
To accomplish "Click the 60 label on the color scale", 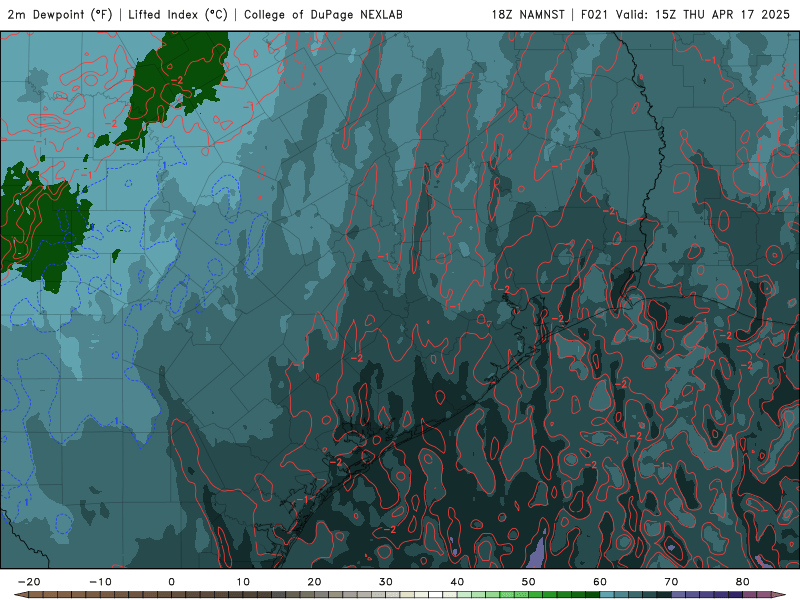I will coord(600,582).
